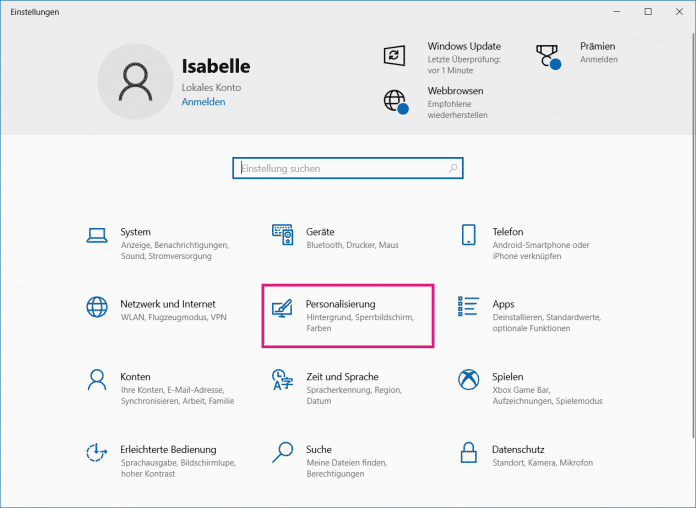Select the Netzwerk und Internet globe icon
The width and height of the screenshot is (696, 508).
[97, 306]
